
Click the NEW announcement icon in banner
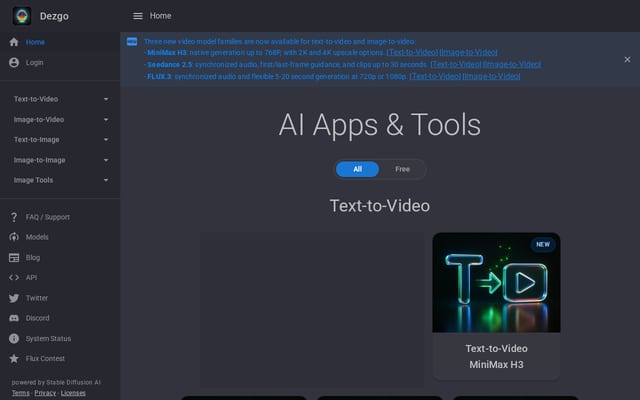132,42
